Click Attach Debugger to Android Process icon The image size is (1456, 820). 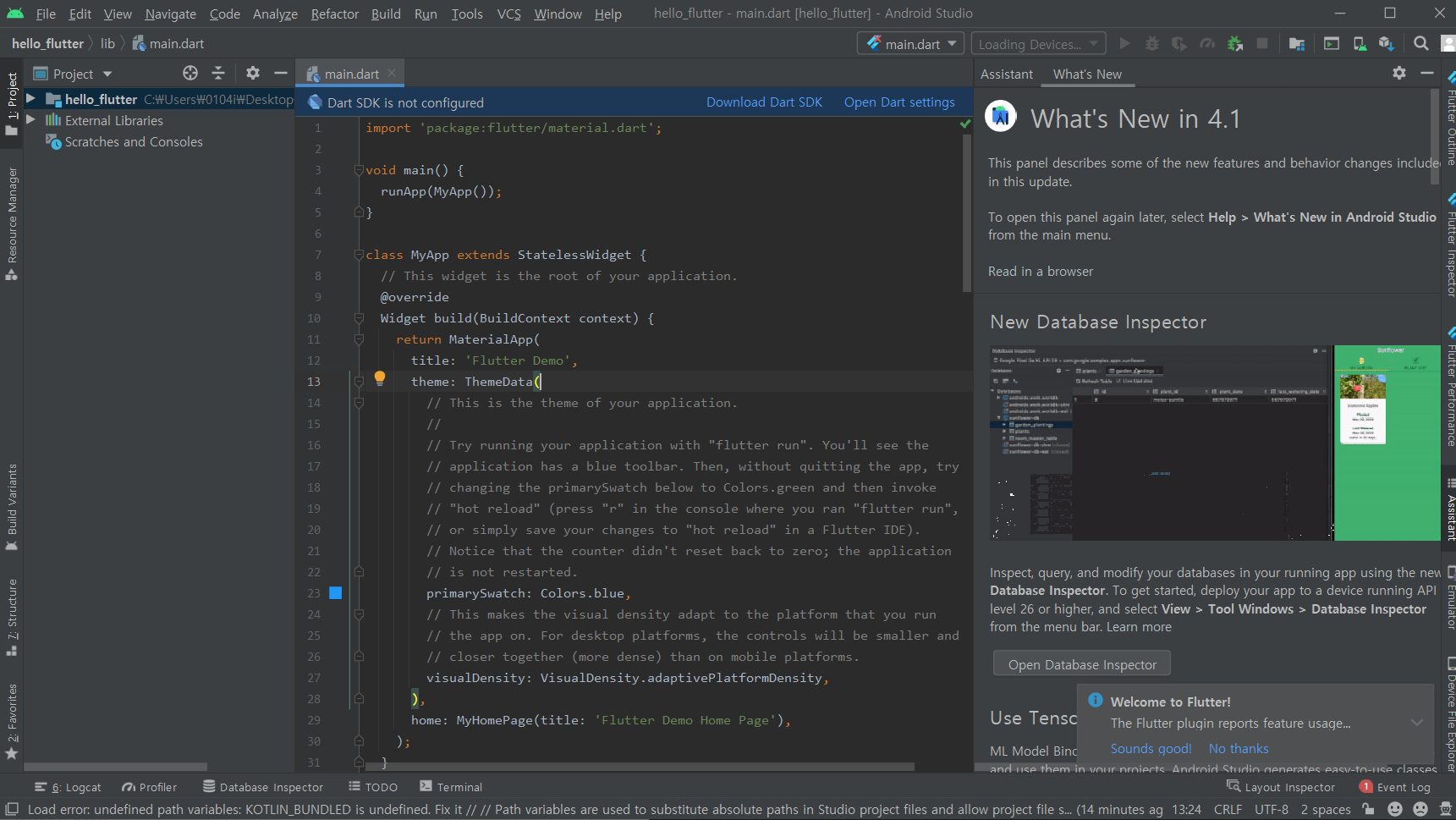point(1235,44)
